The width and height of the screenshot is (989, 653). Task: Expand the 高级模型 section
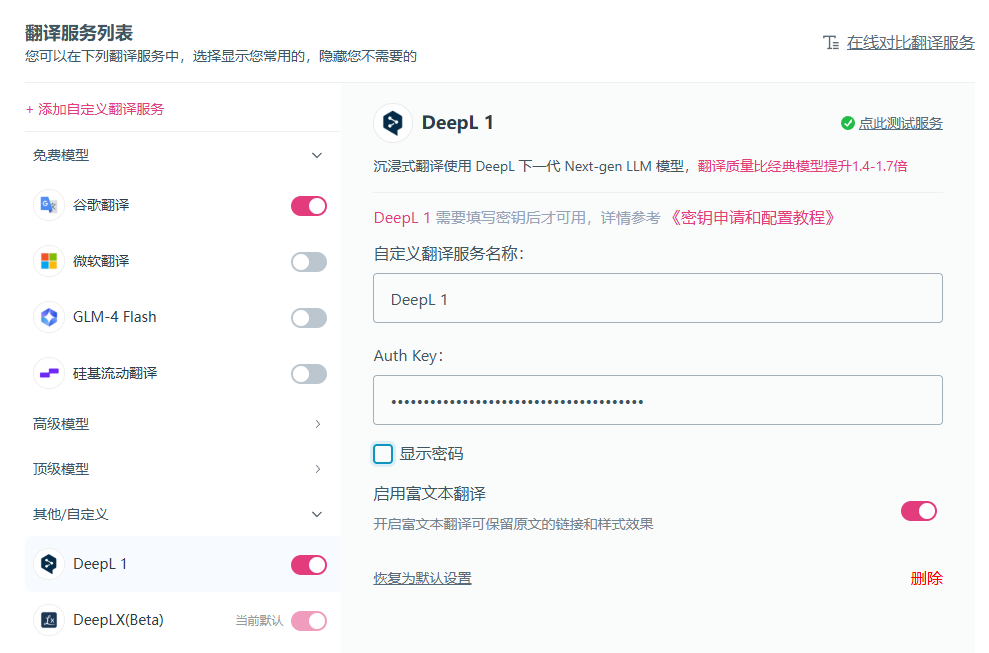coord(317,424)
